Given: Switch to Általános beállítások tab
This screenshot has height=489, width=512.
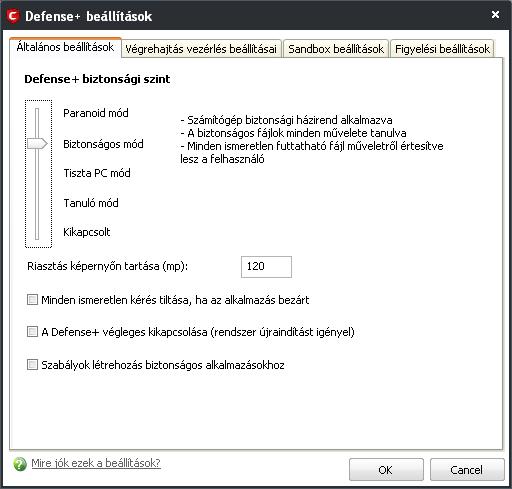Looking at the screenshot, I should (65, 47).
